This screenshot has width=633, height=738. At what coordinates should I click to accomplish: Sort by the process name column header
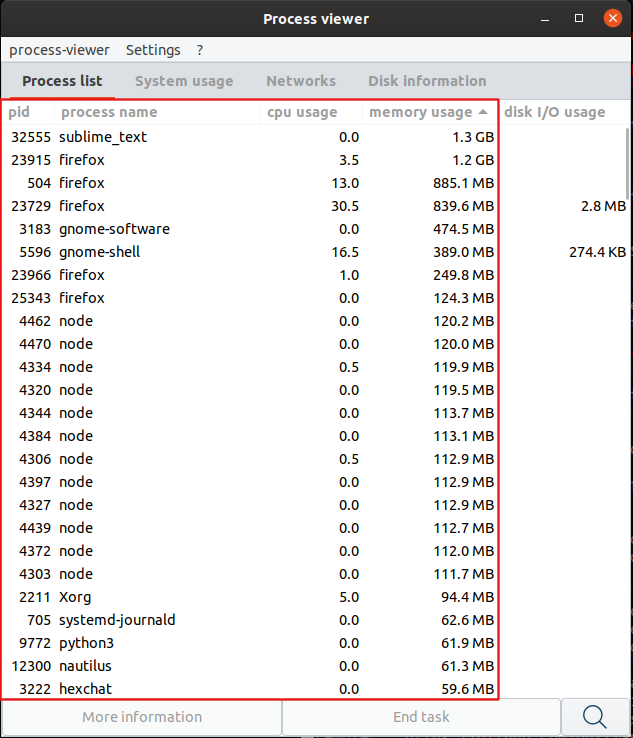[x=157, y=112]
